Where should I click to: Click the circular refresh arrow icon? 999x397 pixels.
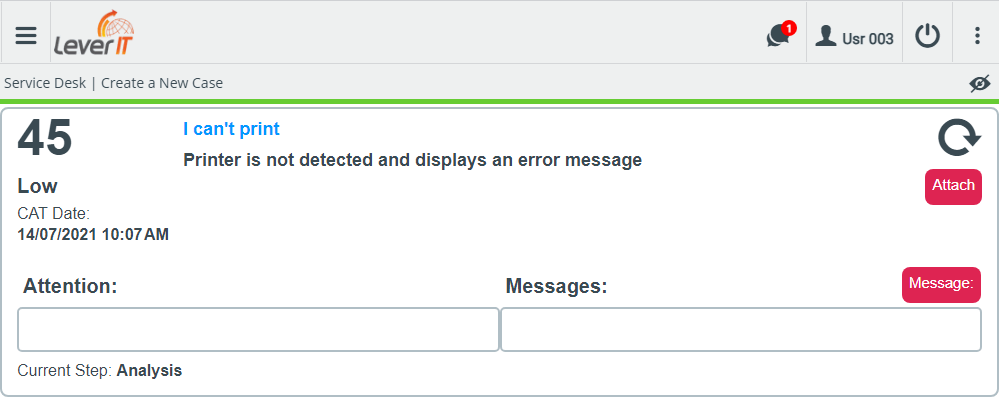[959, 138]
